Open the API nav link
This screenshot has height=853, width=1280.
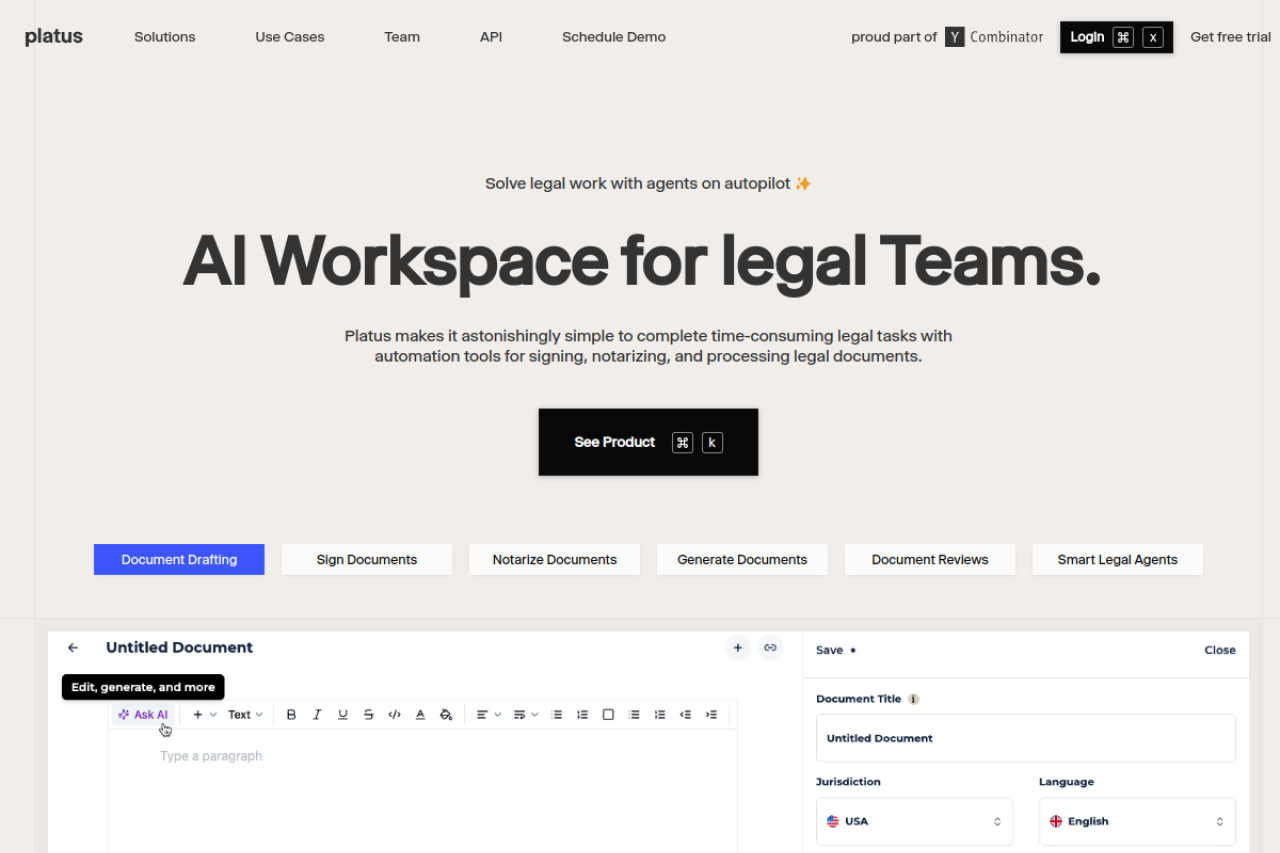coord(491,37)
